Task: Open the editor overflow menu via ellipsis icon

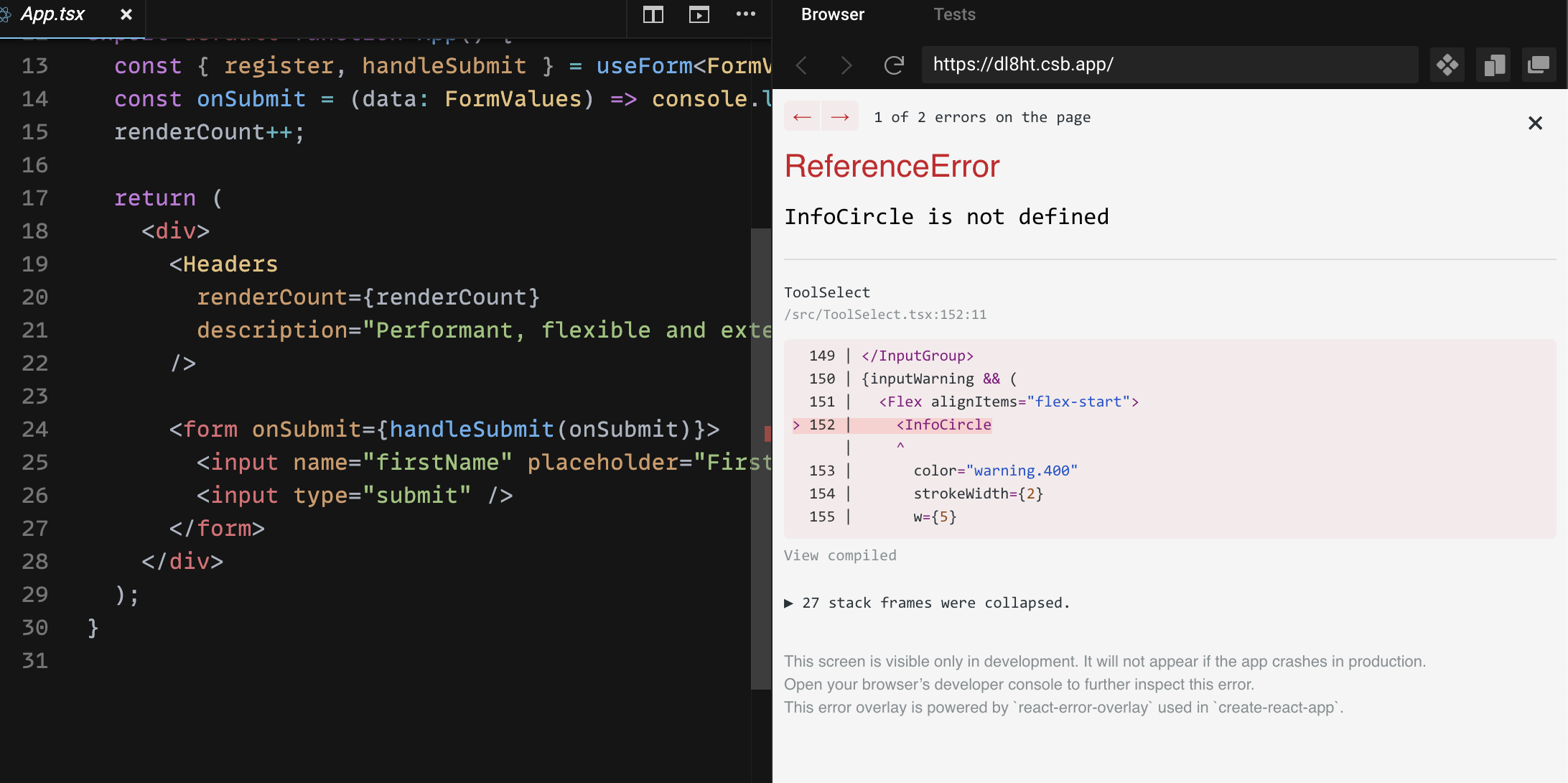Action: point(746,14)
